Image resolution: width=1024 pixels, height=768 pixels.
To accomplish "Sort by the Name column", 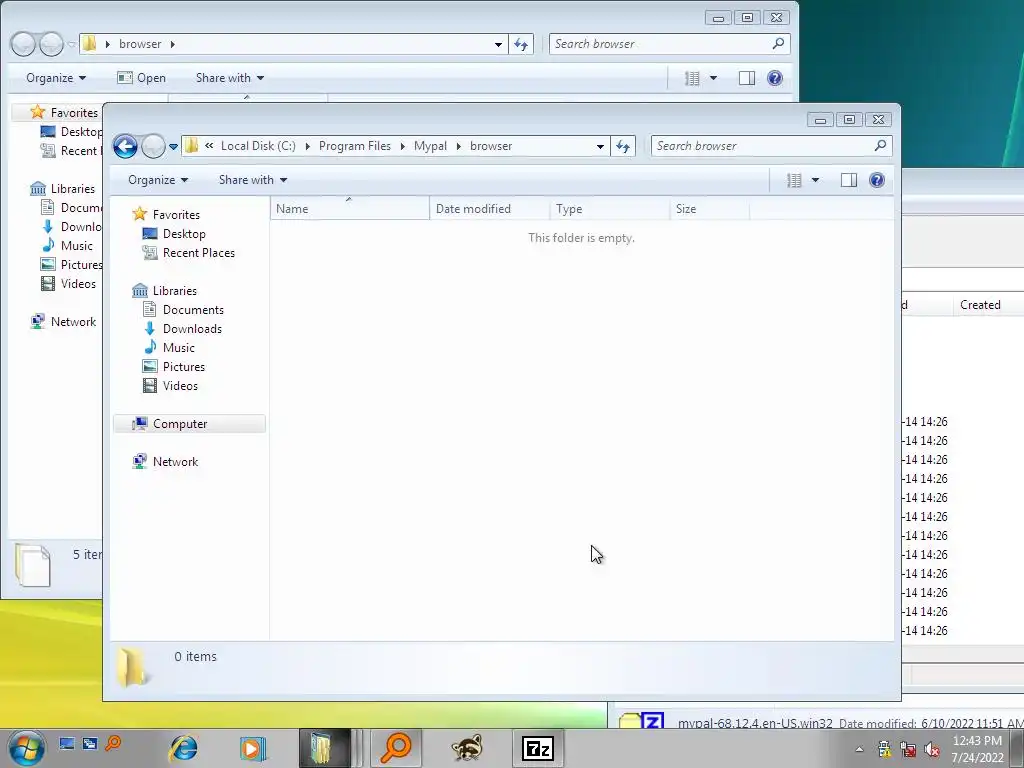I will pos(349,209).
